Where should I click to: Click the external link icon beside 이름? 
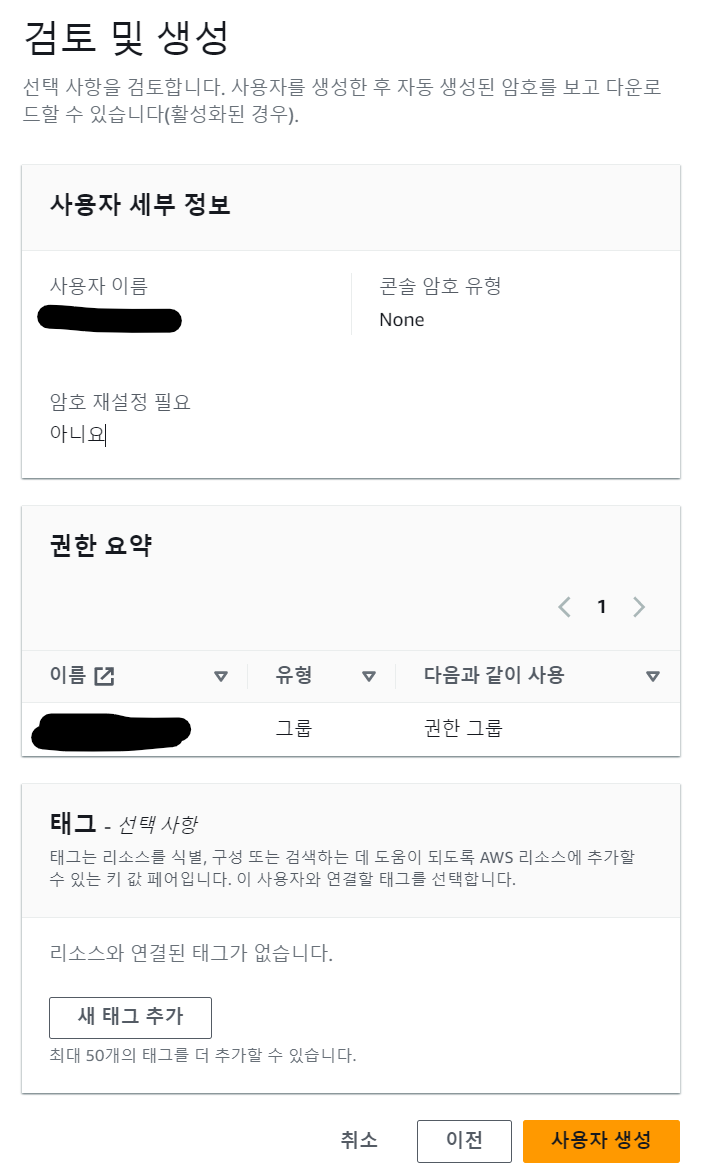104,676
